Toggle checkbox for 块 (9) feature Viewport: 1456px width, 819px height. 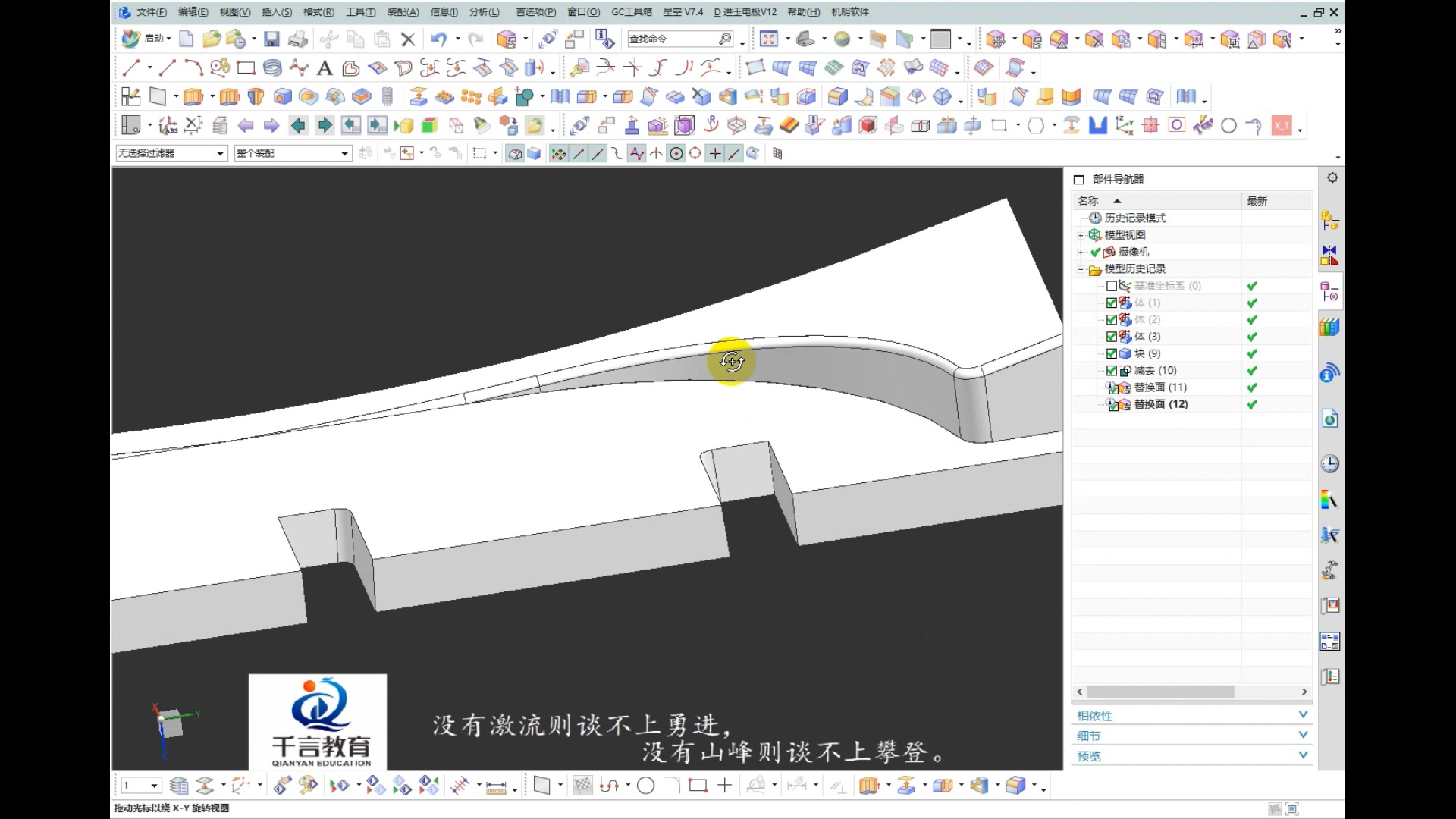pyautogui.click(x=1112, y=353)
